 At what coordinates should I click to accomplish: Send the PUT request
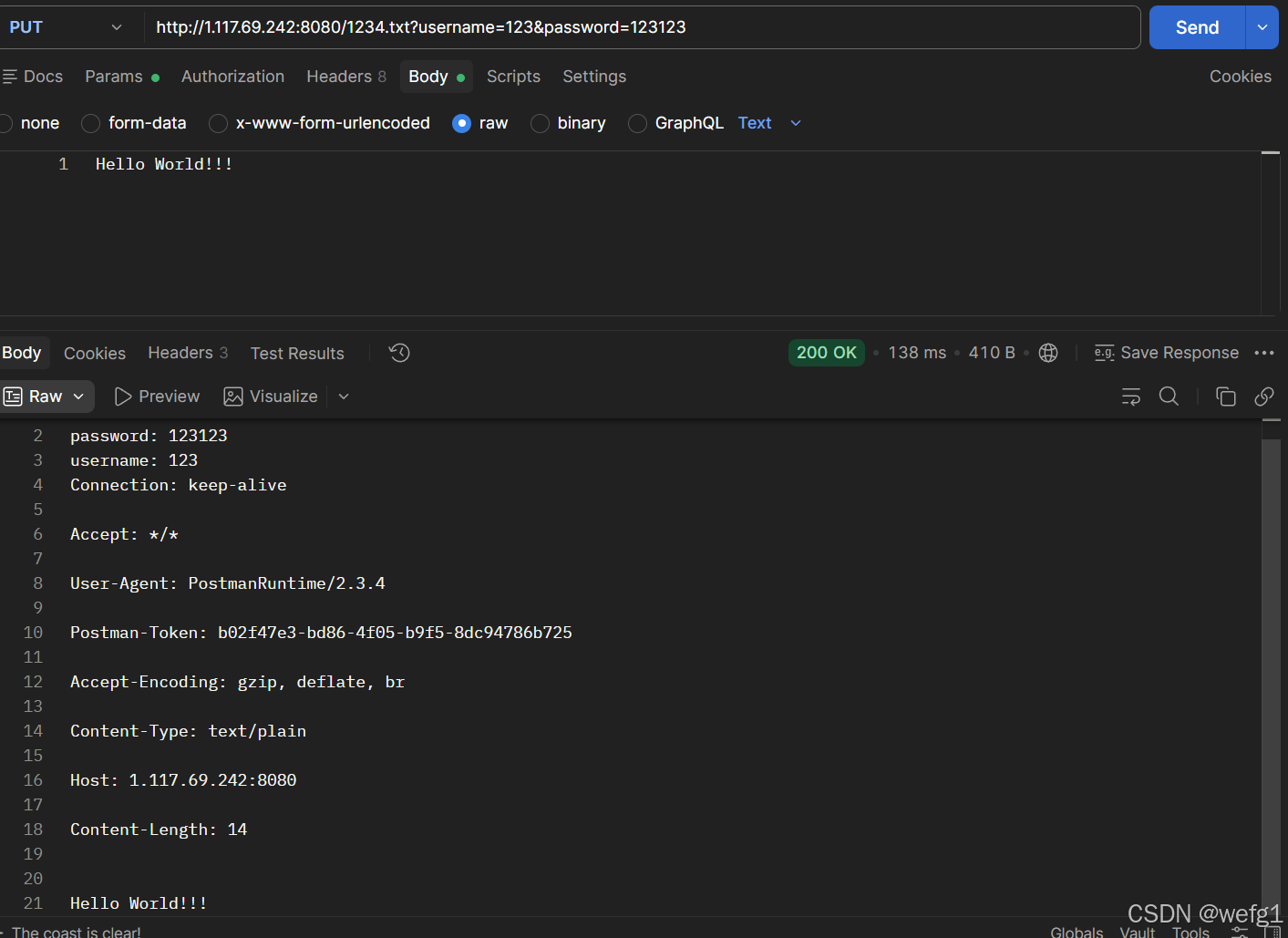pos(1197,27)
